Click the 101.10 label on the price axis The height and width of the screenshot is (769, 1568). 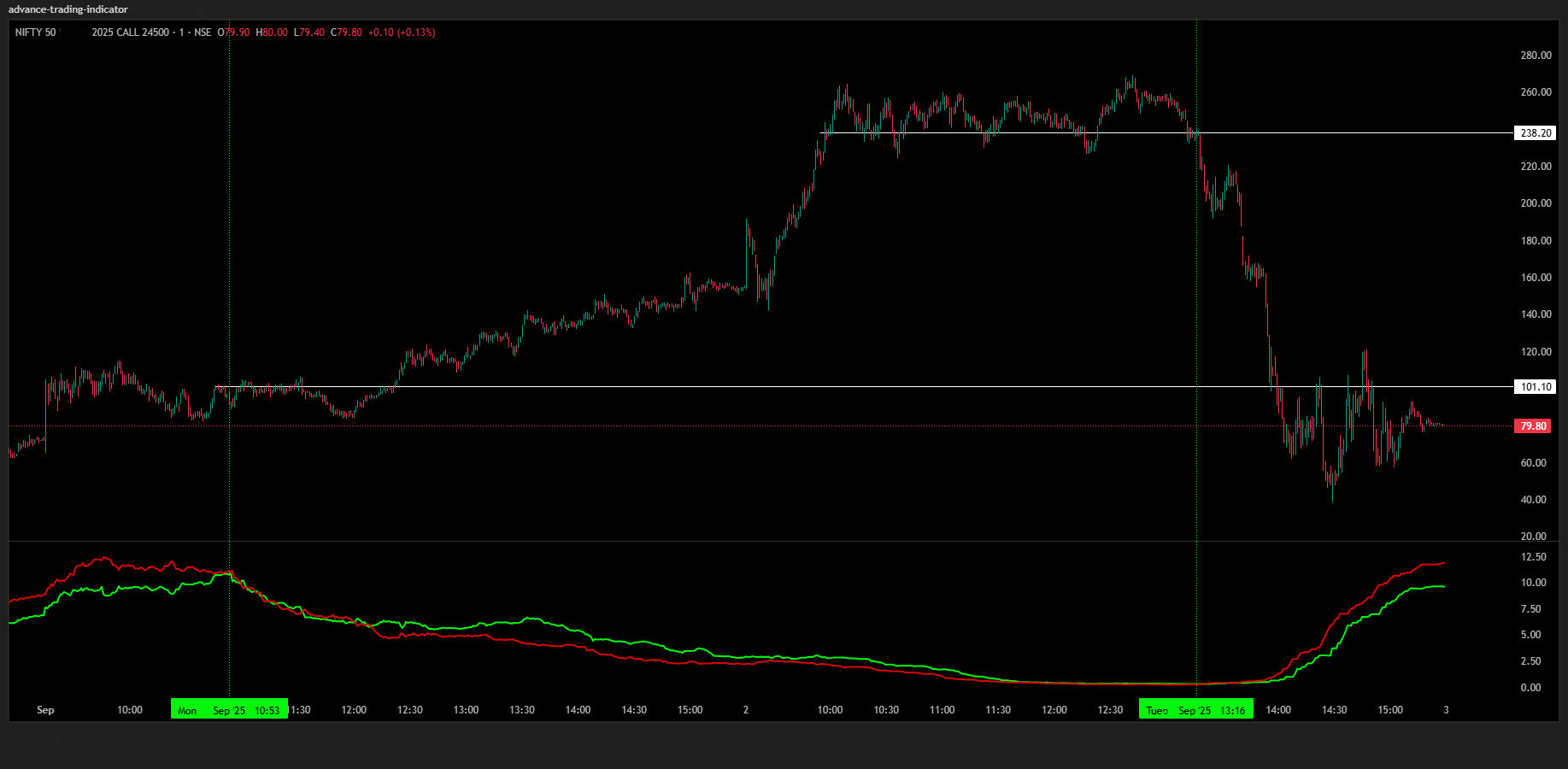pyautogui.click(x=1536, y=386)
